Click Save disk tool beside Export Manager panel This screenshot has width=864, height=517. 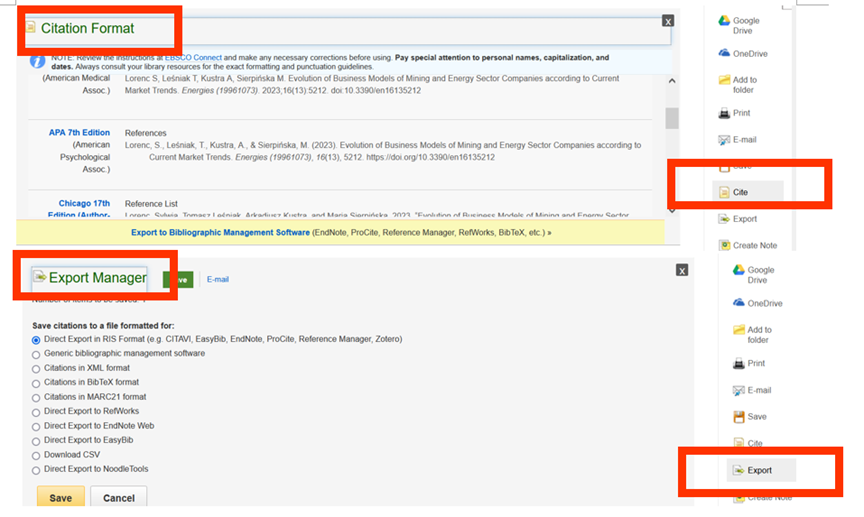tap(749, 417)
